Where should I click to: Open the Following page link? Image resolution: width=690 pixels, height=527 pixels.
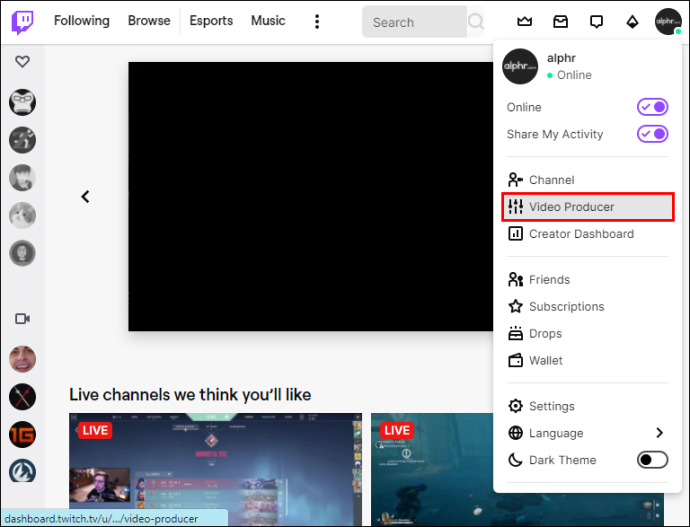(82, 21)
